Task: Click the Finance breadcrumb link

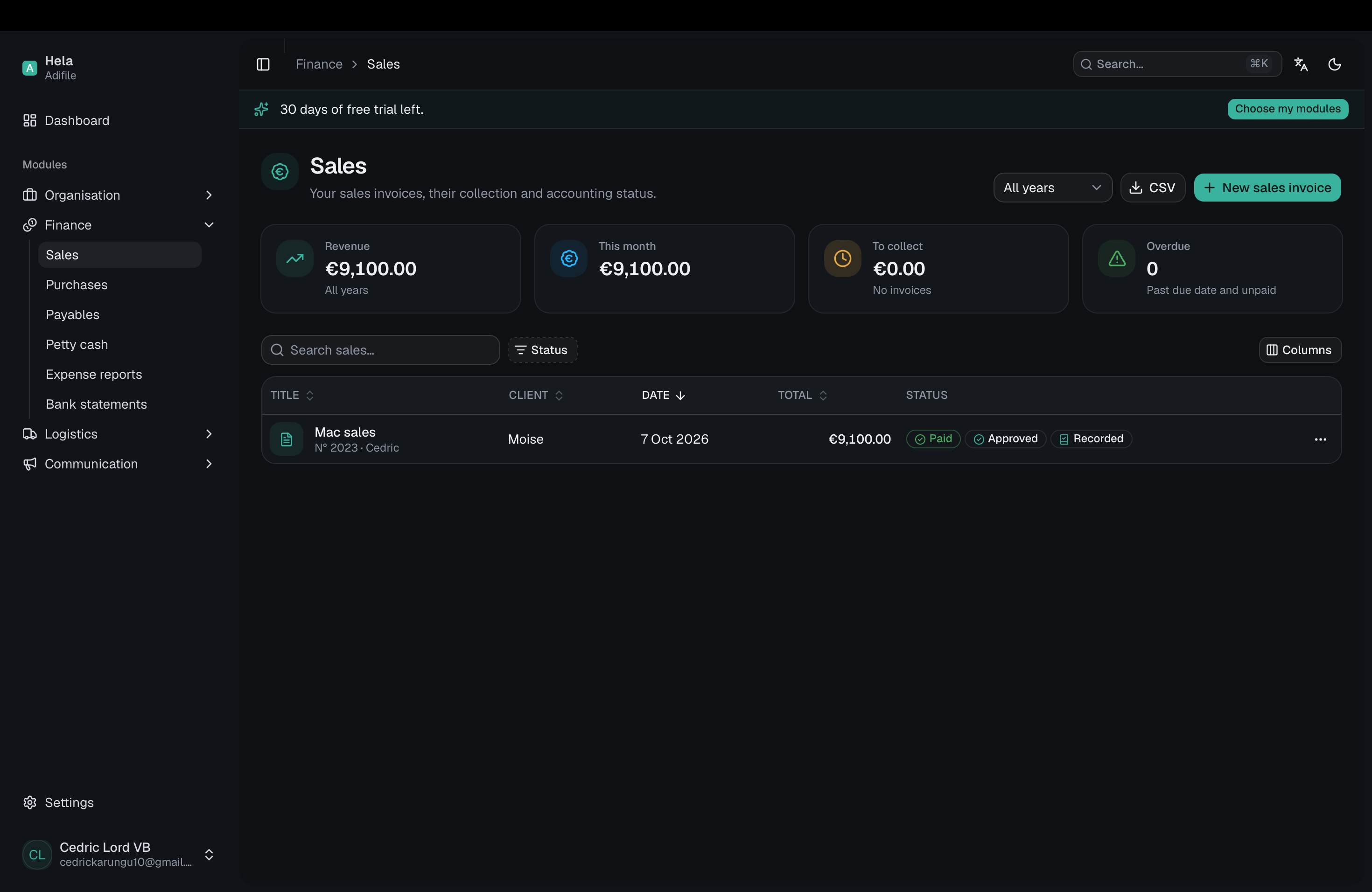Action: click(x=319, y=64)
